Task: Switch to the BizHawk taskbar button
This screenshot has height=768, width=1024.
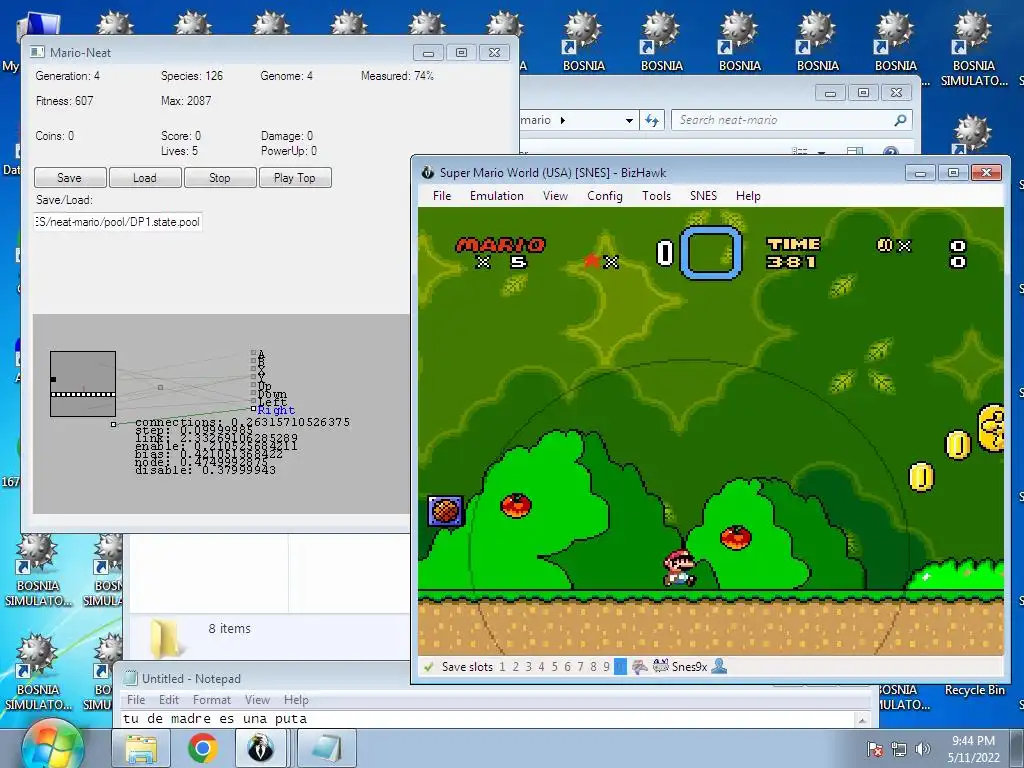Action: pos(259,748)
